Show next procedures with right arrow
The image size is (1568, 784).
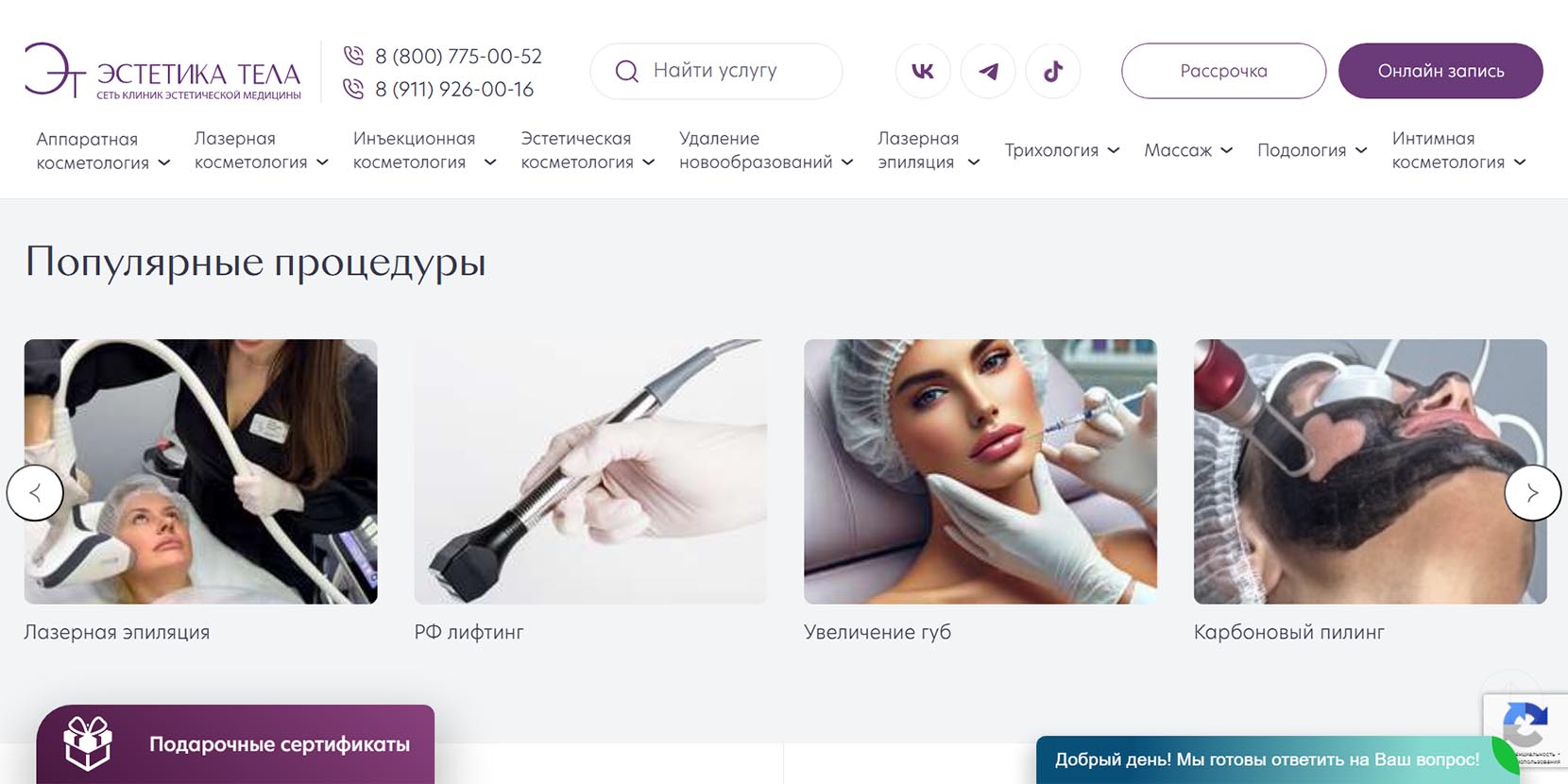(1532, 492)
